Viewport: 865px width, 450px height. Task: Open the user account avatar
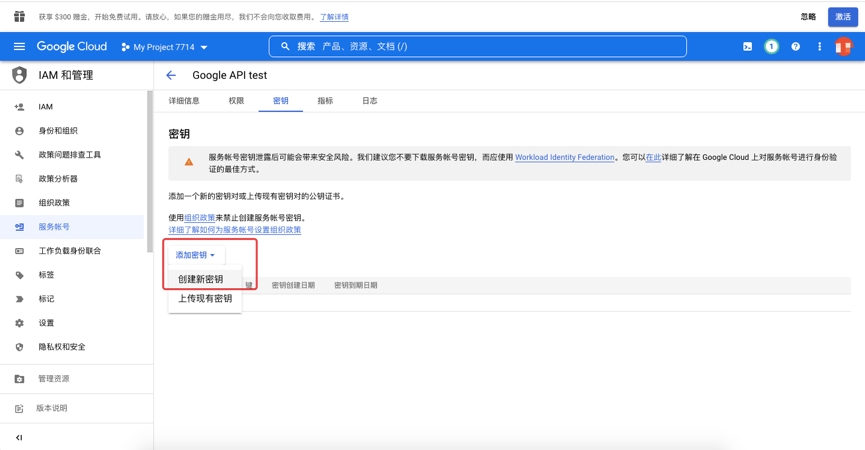pos(843,47)
